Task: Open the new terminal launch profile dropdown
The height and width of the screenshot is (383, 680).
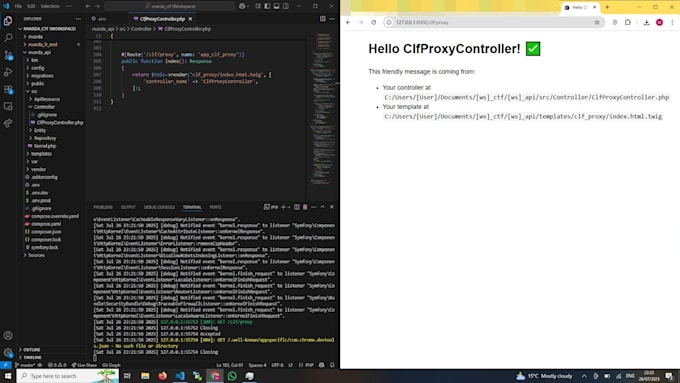Action: point(289,207)
